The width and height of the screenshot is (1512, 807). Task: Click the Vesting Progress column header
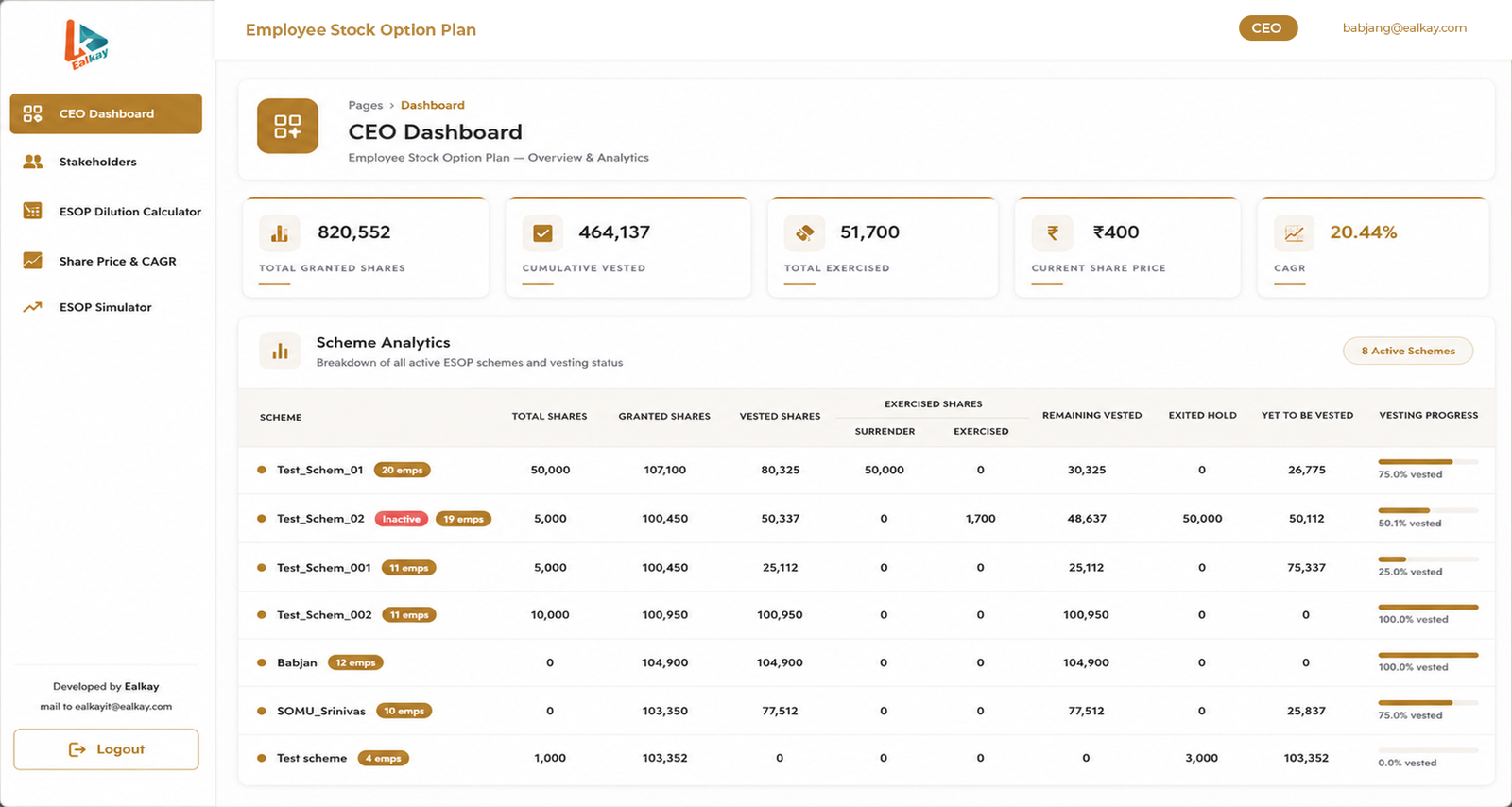click(x=1428, y=415)
